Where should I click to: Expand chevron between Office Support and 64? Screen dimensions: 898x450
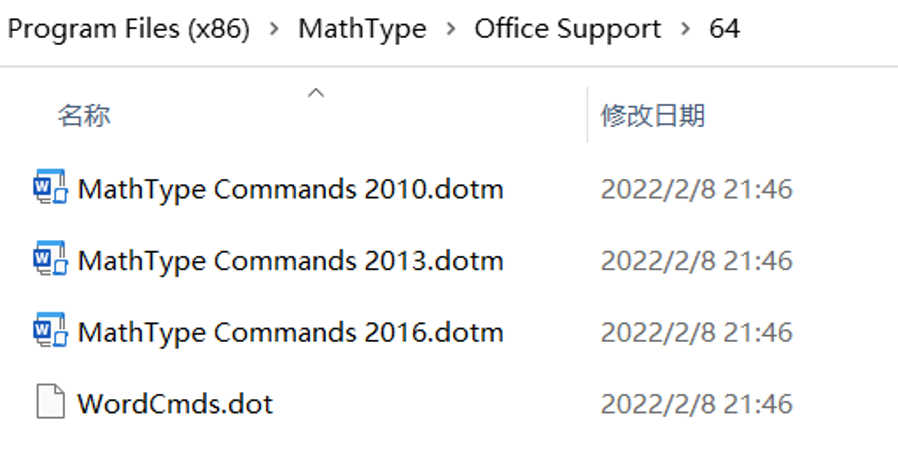[685, 29]
